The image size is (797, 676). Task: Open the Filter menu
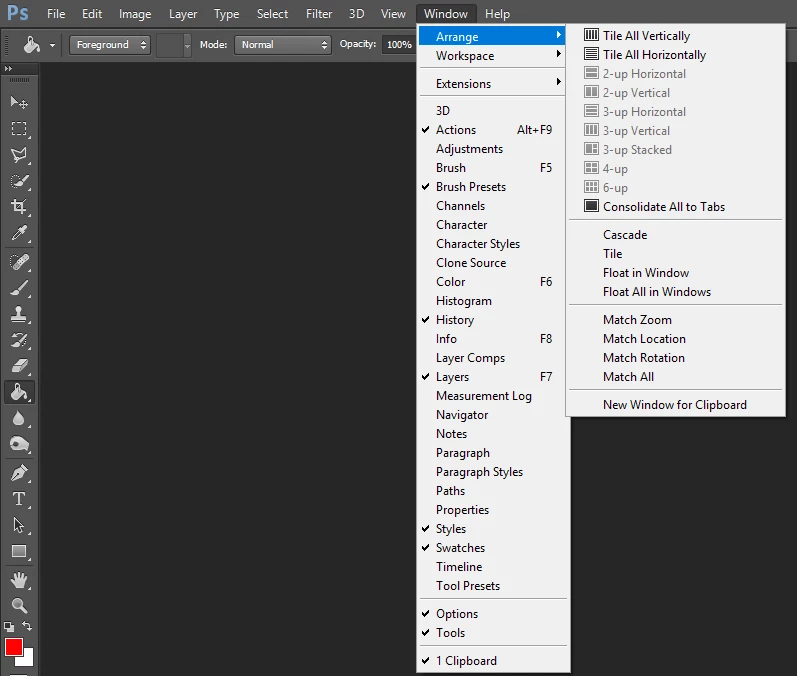point(319,14)
